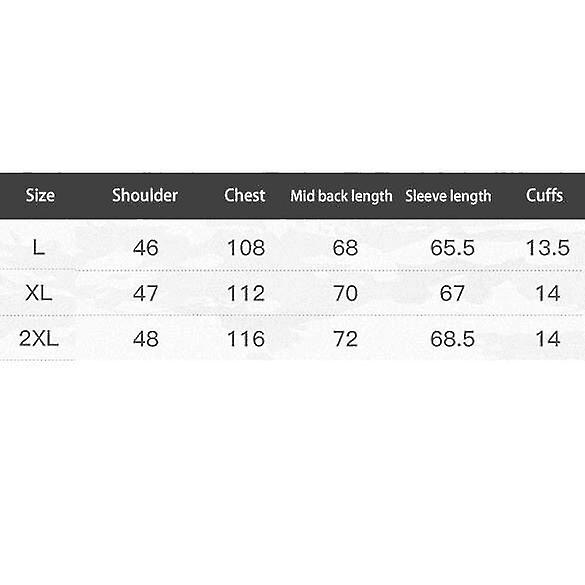Click sleeve length value 65.5
The image size is (585, 585).
(452, 248)
